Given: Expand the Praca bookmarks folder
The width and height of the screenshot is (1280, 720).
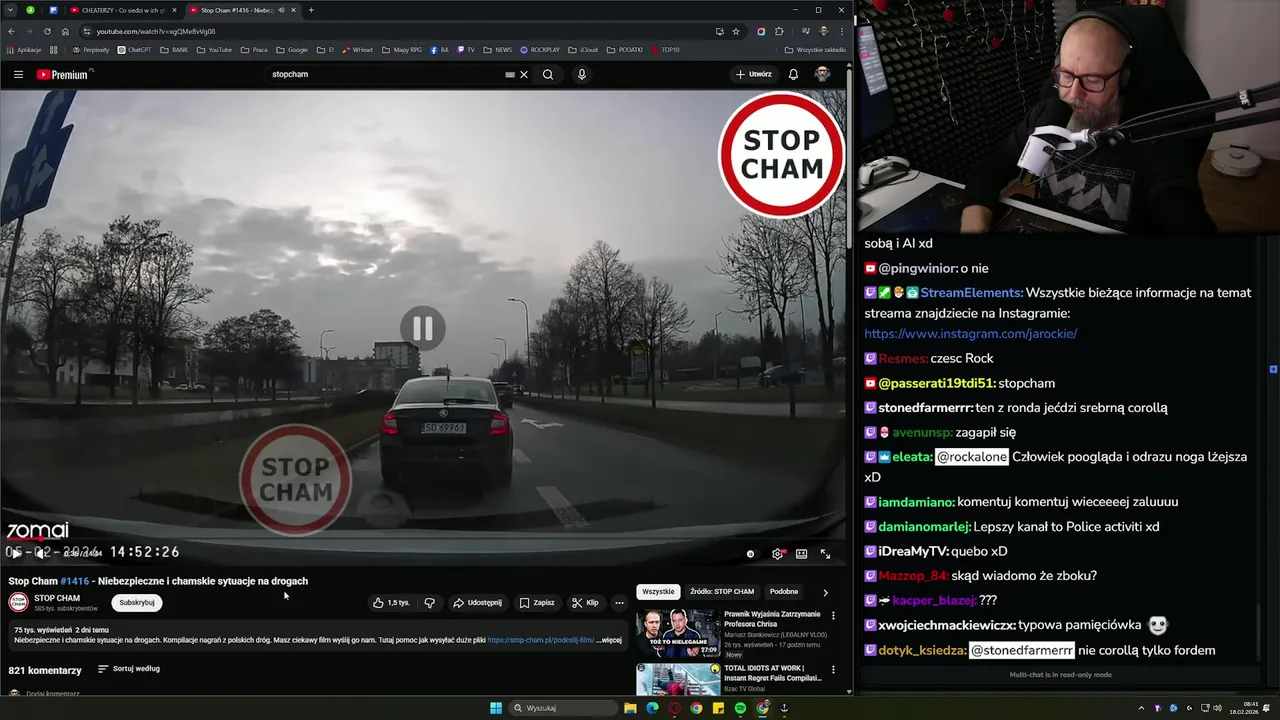Looking at the screenshot, I should pyautogui.click(x=254, y=49).
